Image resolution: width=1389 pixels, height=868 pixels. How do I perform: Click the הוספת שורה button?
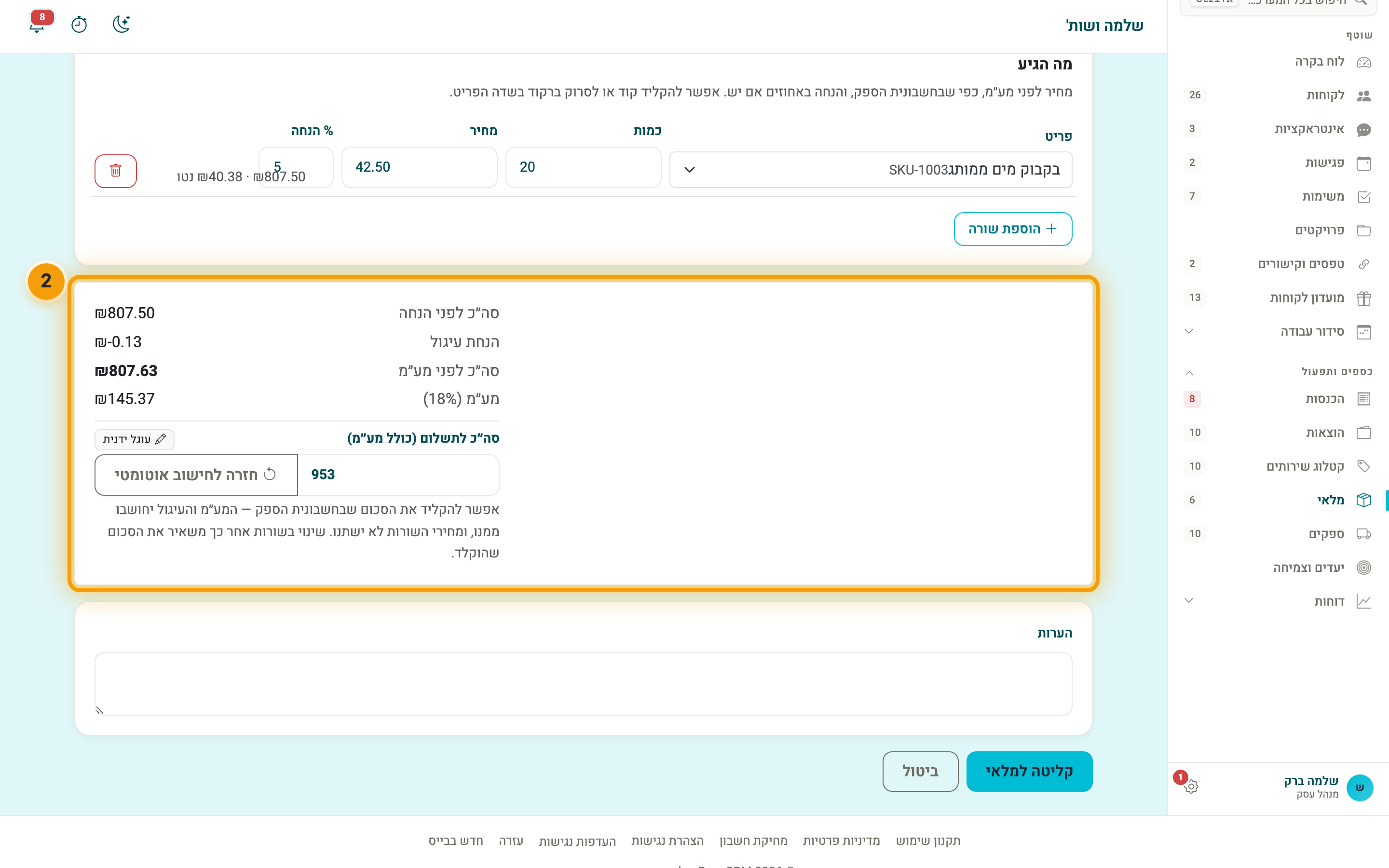point(1012,229)
